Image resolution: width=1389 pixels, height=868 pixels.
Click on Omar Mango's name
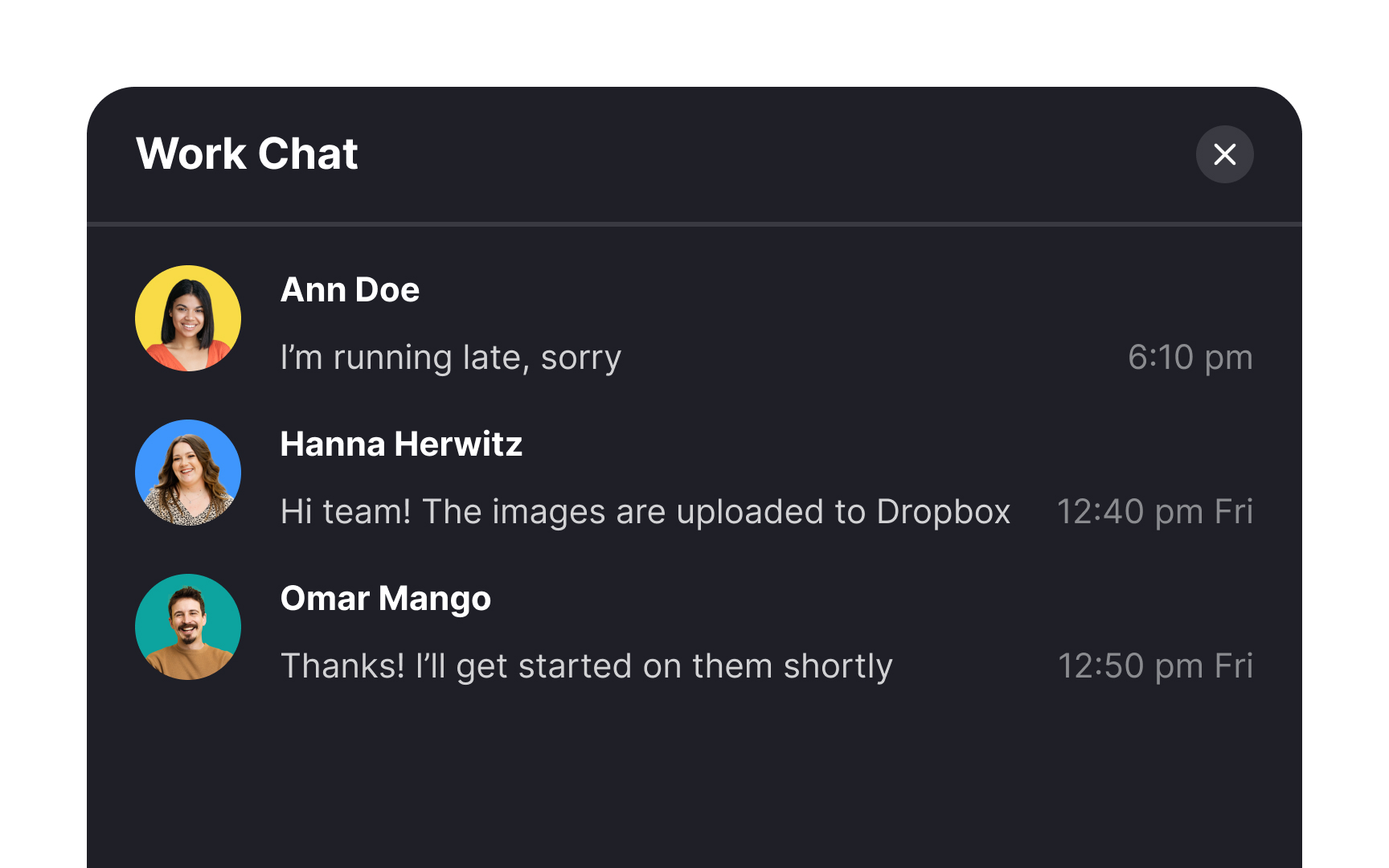tap(386, 598)
